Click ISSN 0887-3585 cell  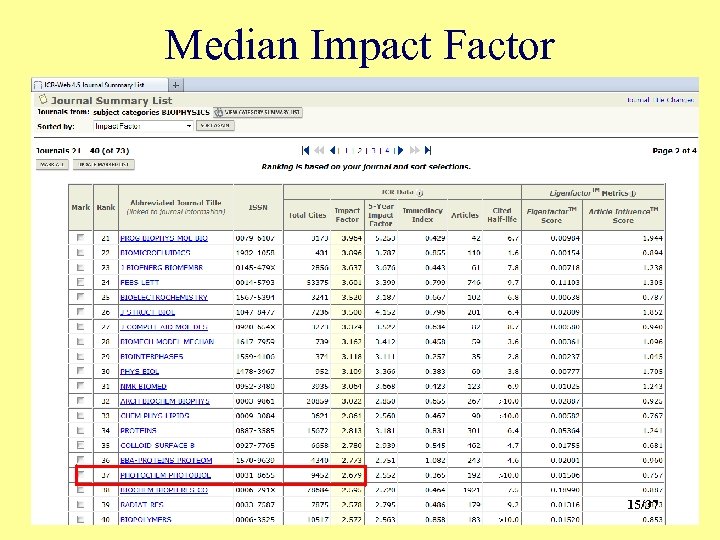(255, 430)
